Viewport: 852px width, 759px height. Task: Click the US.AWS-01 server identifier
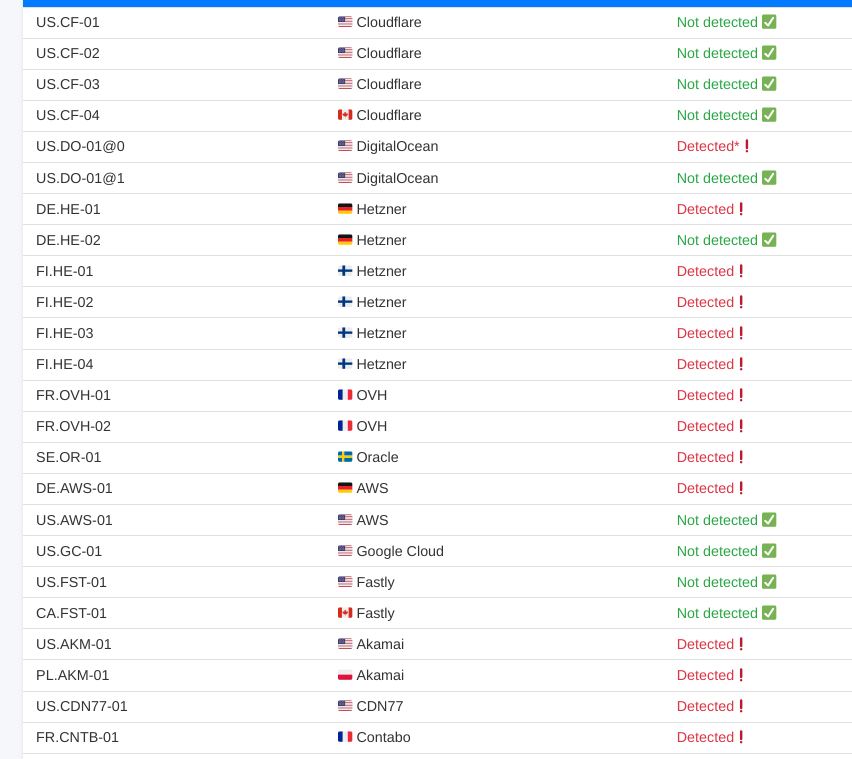tap(74, 520)
